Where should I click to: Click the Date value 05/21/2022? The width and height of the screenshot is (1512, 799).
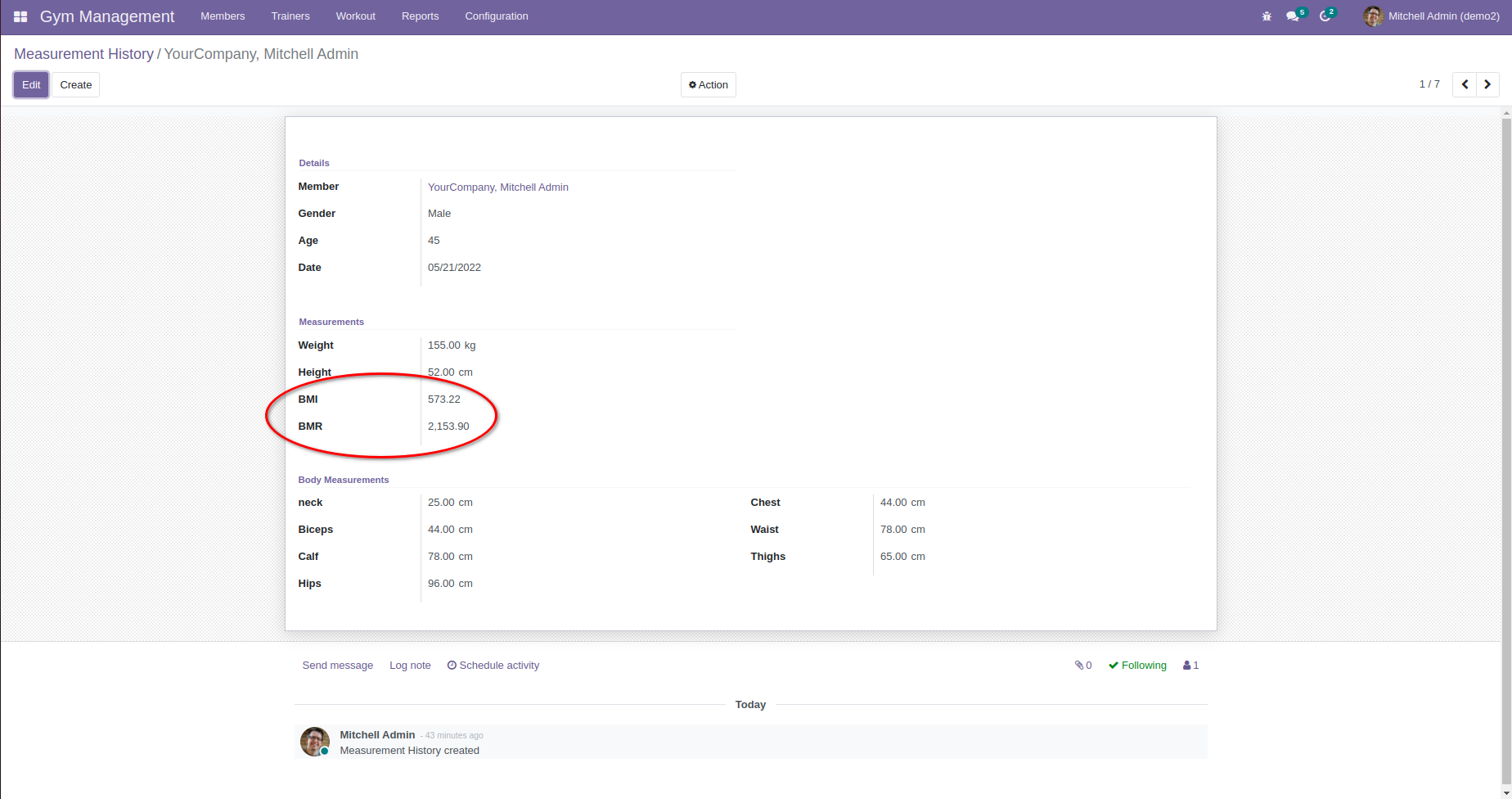454,268
